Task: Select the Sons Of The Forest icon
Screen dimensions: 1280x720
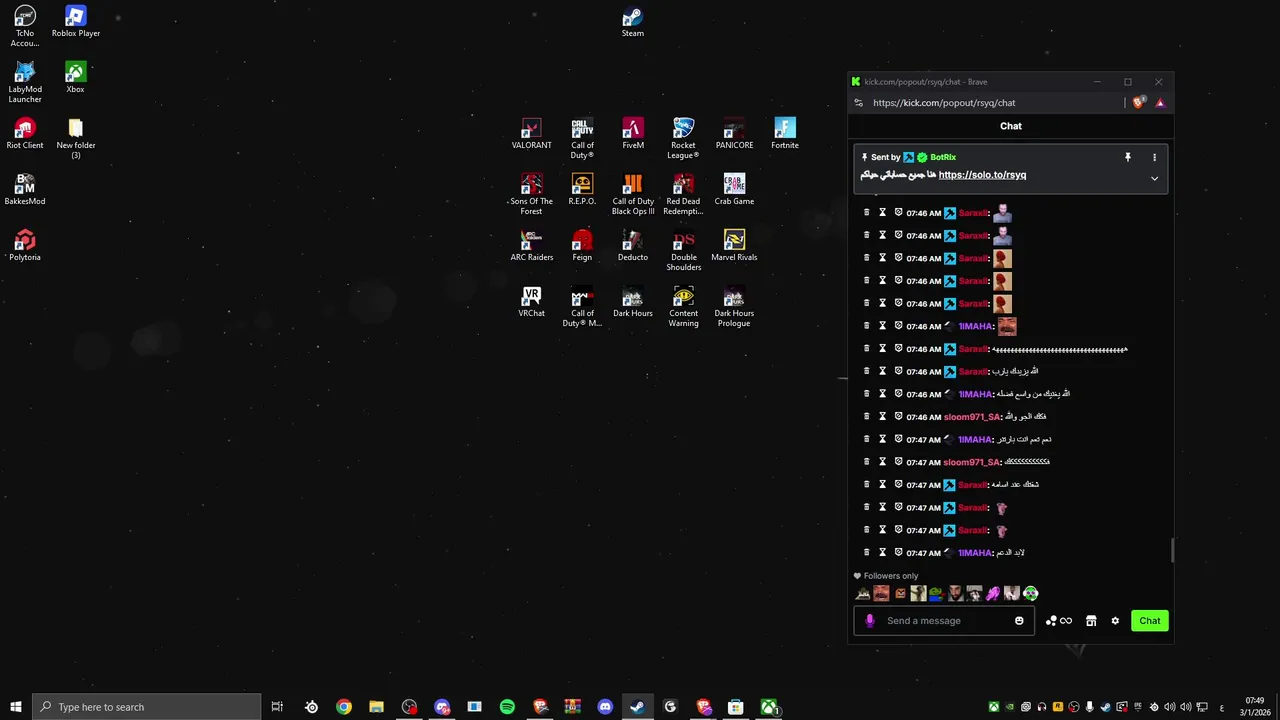Action: point(531,195)
